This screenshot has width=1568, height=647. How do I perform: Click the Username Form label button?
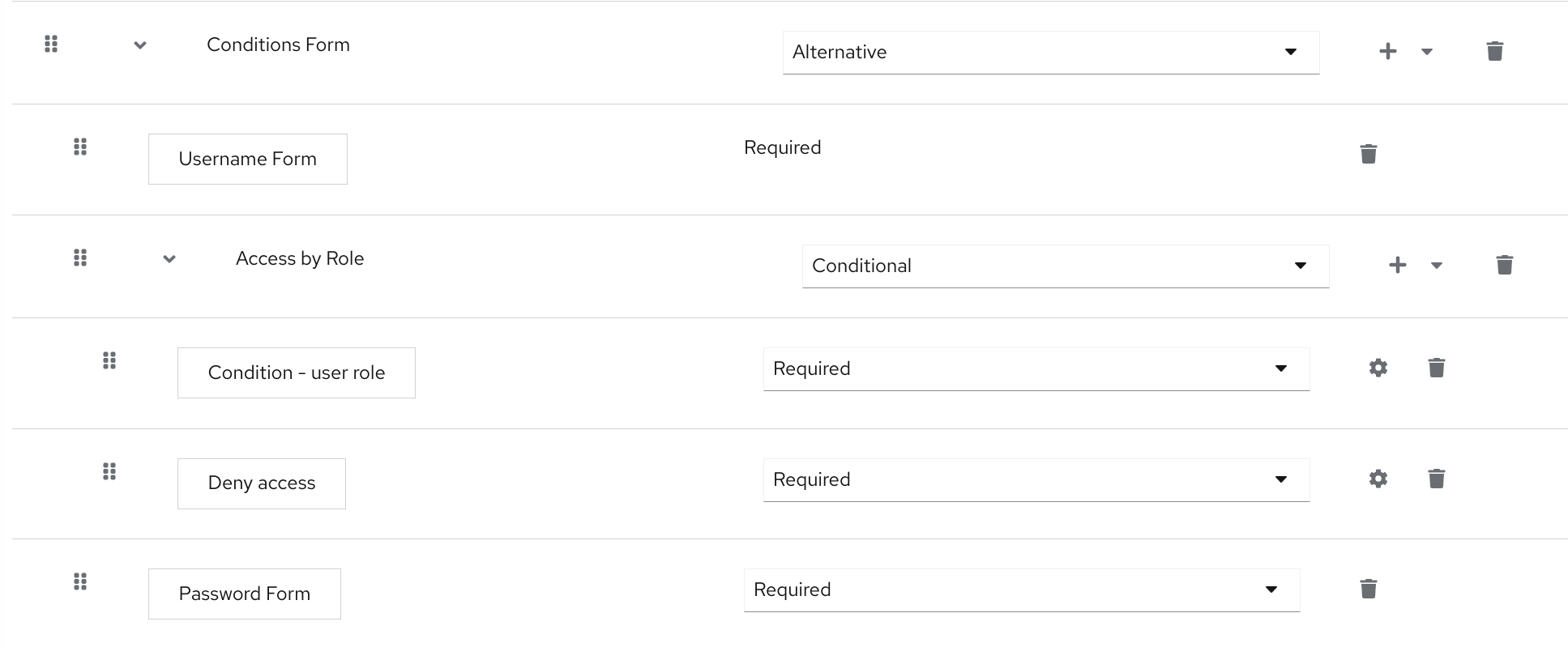247,159
